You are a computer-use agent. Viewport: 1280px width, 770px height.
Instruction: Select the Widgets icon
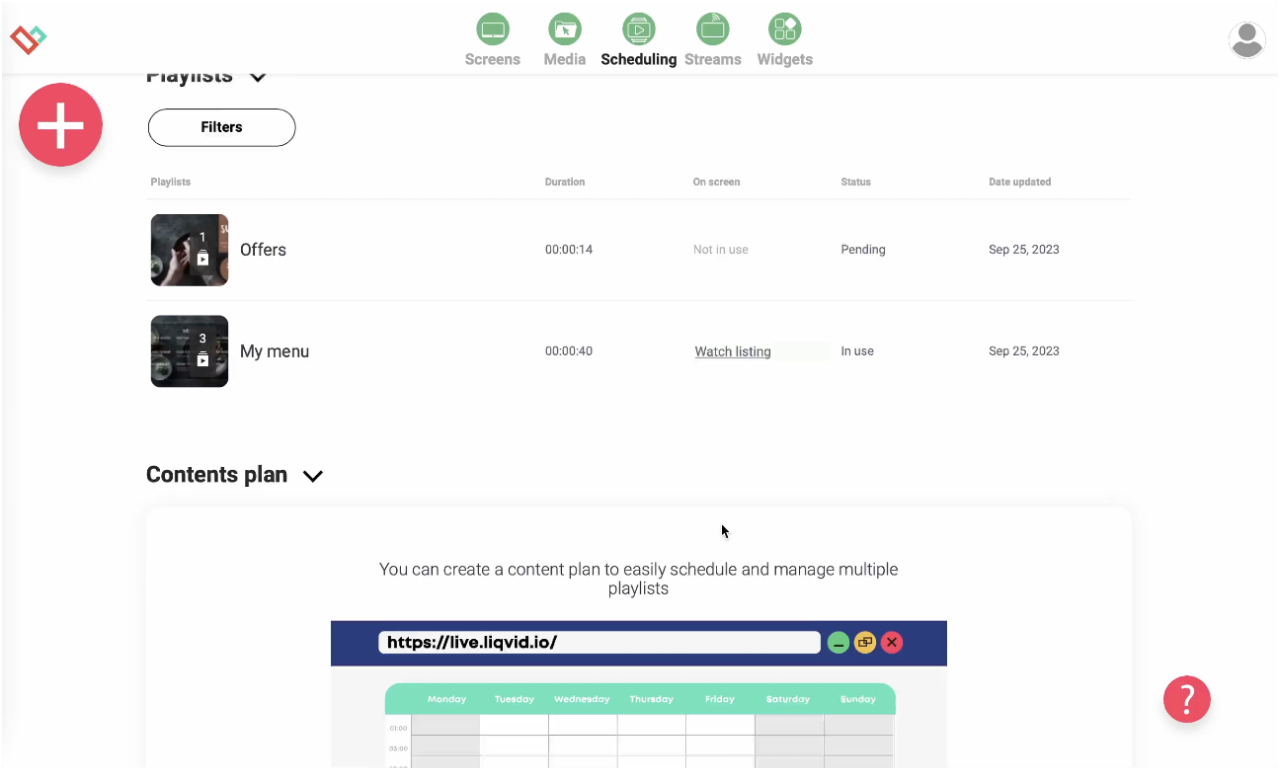(x=784, y=29)
